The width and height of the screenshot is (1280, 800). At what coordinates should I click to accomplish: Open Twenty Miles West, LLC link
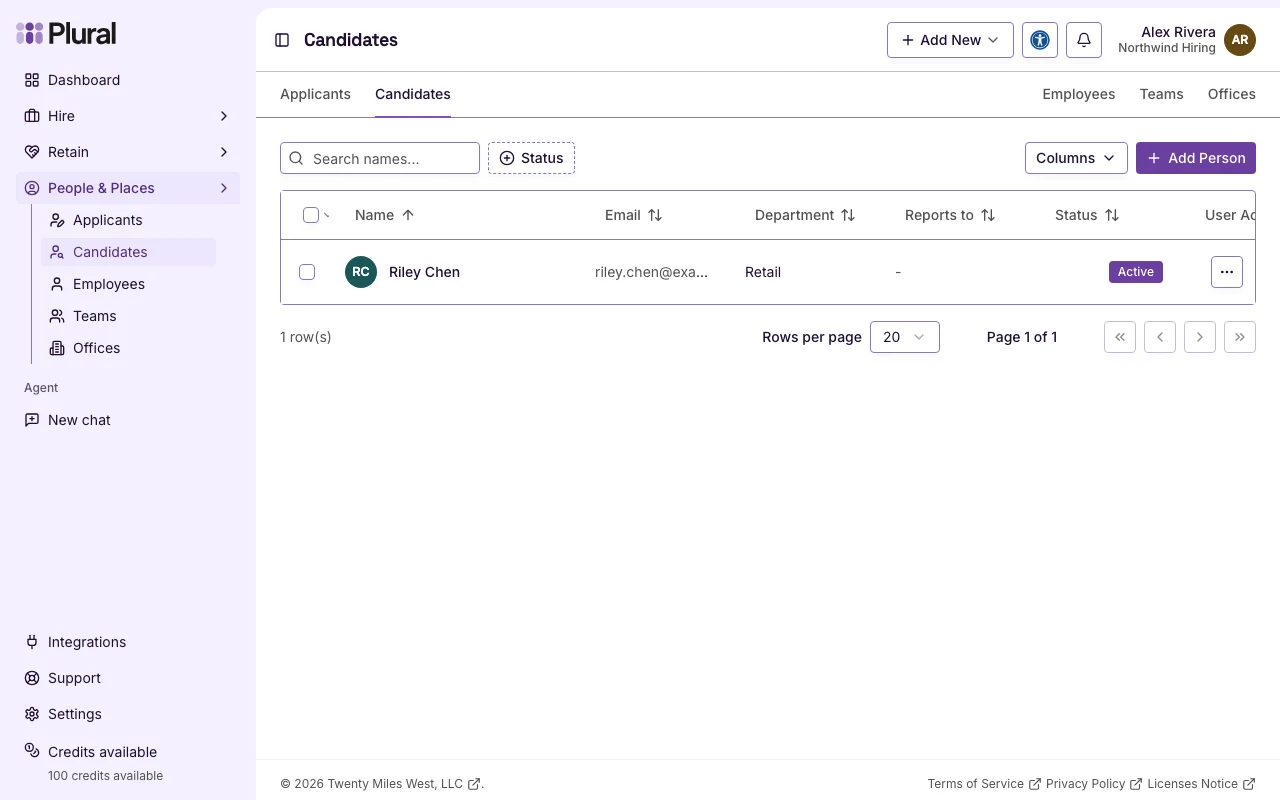[404, 784]
